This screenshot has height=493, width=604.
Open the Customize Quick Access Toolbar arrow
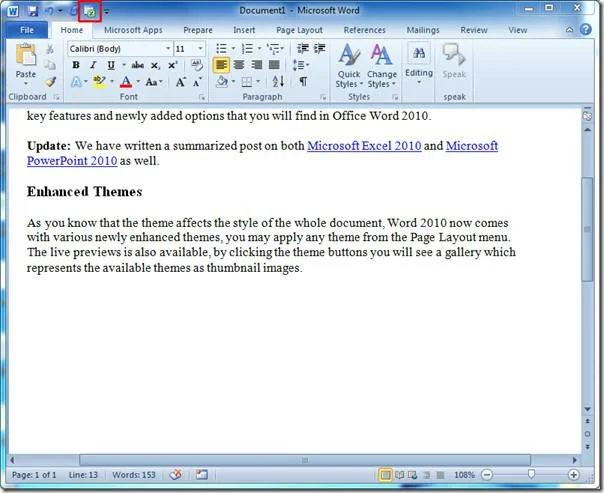(x=107, y=12)
